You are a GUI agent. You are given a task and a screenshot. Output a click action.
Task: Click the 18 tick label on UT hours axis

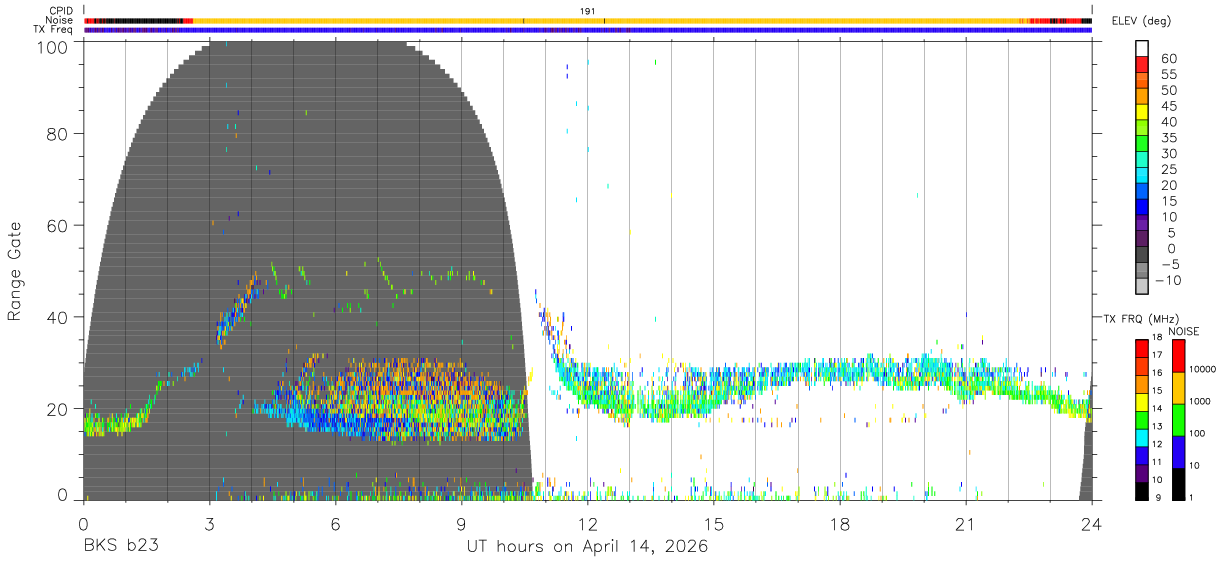(840, 523)
